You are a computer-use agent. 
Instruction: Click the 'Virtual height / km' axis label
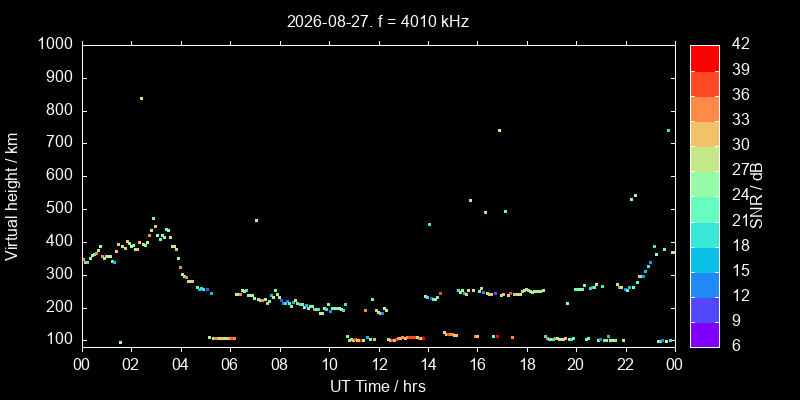pyautogui.click(x=12, y=196)
